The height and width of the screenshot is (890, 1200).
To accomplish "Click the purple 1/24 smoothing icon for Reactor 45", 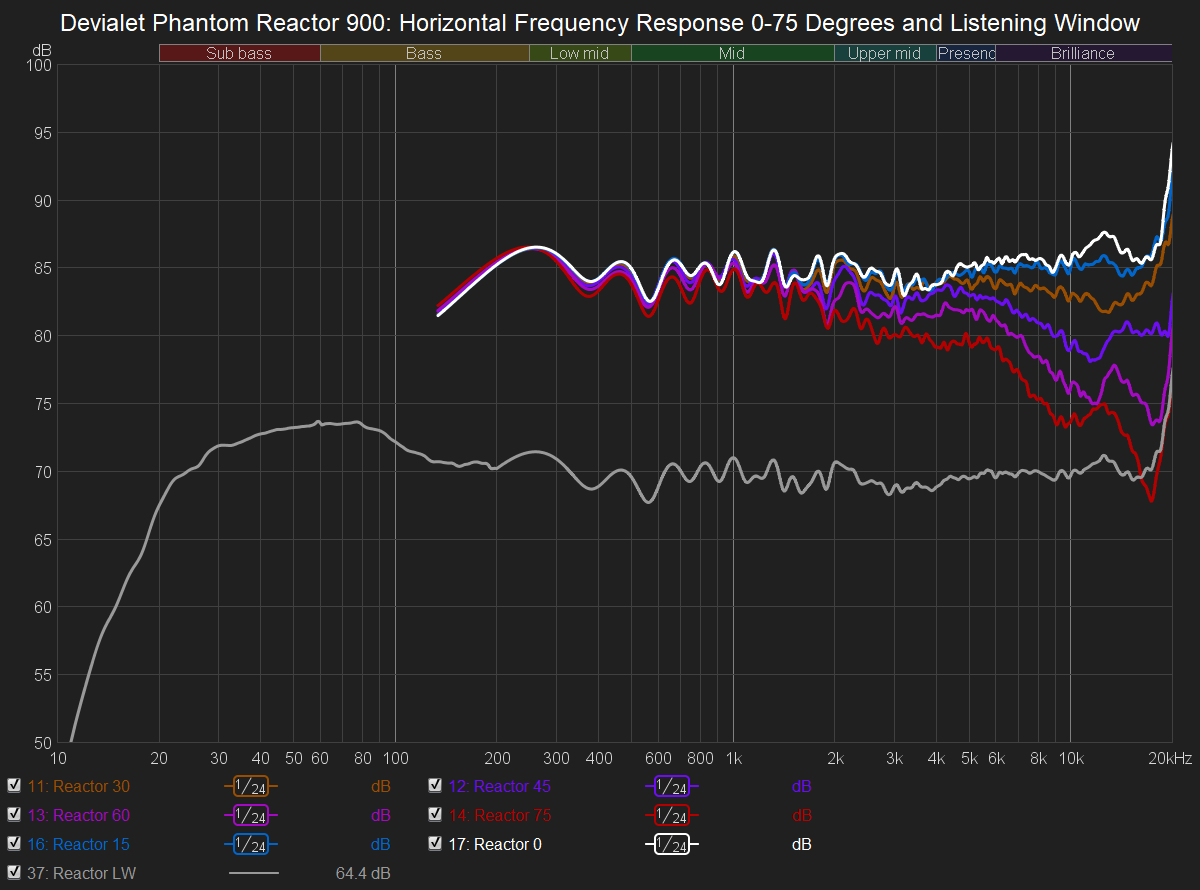I will (672, 787).
